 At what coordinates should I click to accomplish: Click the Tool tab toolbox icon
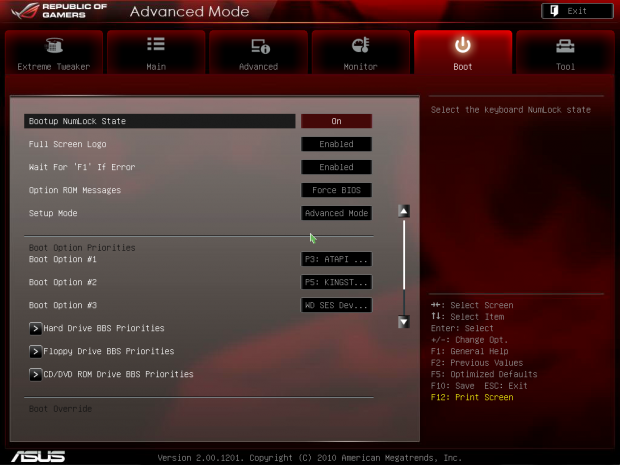565,46
